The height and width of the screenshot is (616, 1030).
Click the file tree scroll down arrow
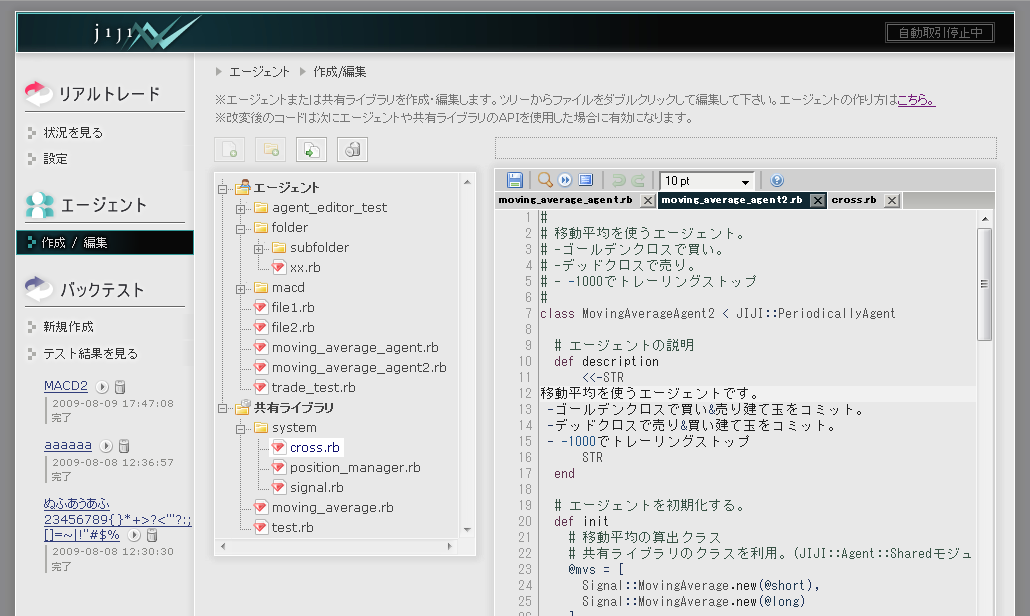(x=467, y=530)
